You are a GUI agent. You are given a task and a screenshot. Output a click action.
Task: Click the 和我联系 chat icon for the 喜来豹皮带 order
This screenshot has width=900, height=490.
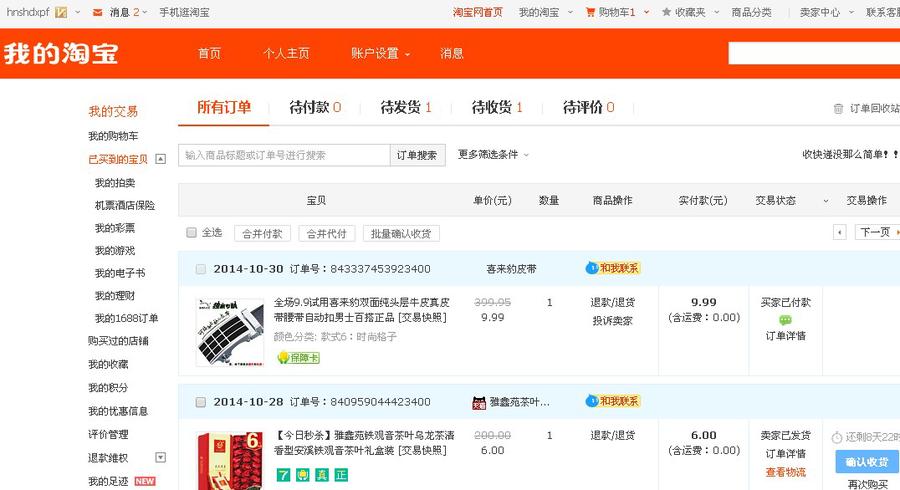point(613,268)
